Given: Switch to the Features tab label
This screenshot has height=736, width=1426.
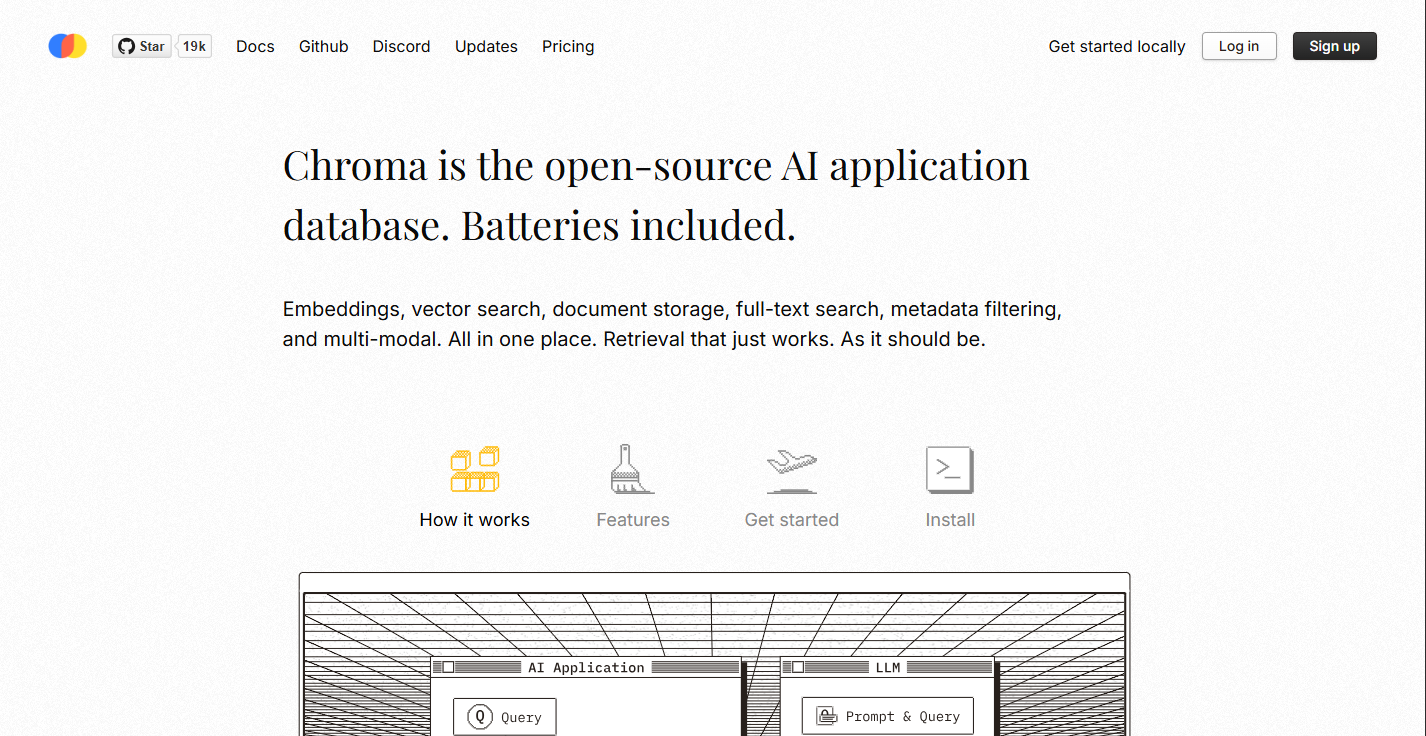Looking at the screenshot, I should click(x=633, y=520).
